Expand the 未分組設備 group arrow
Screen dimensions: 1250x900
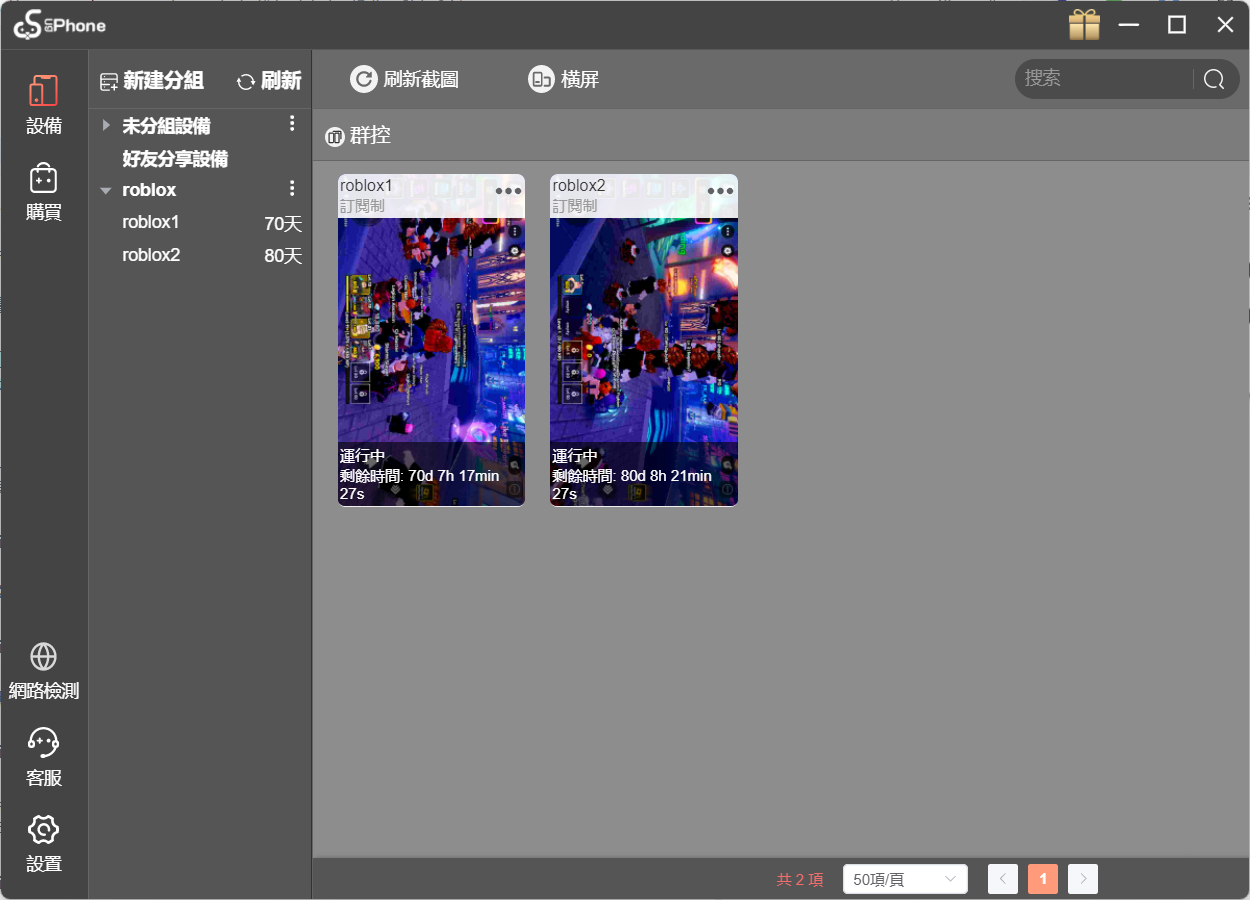click(106, 126)
